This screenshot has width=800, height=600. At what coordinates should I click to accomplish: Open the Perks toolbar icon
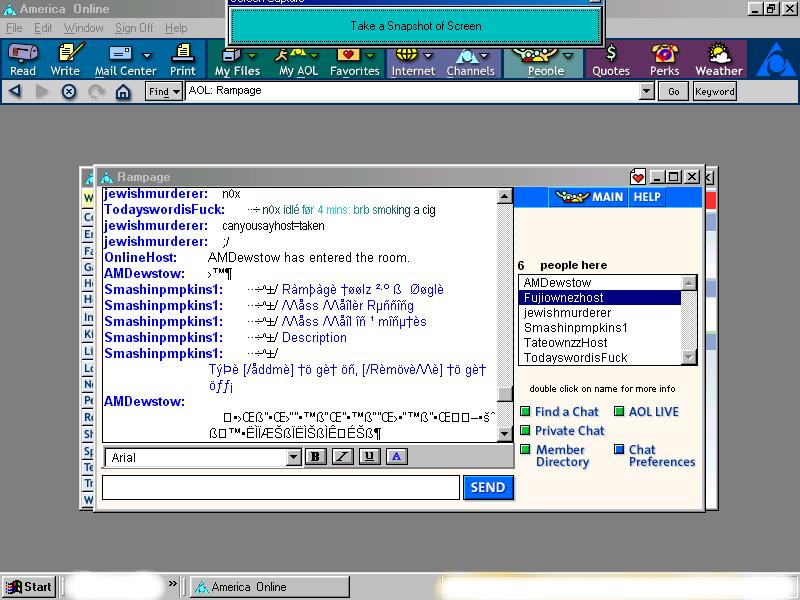pyautogui.click(x=664, y=59)
